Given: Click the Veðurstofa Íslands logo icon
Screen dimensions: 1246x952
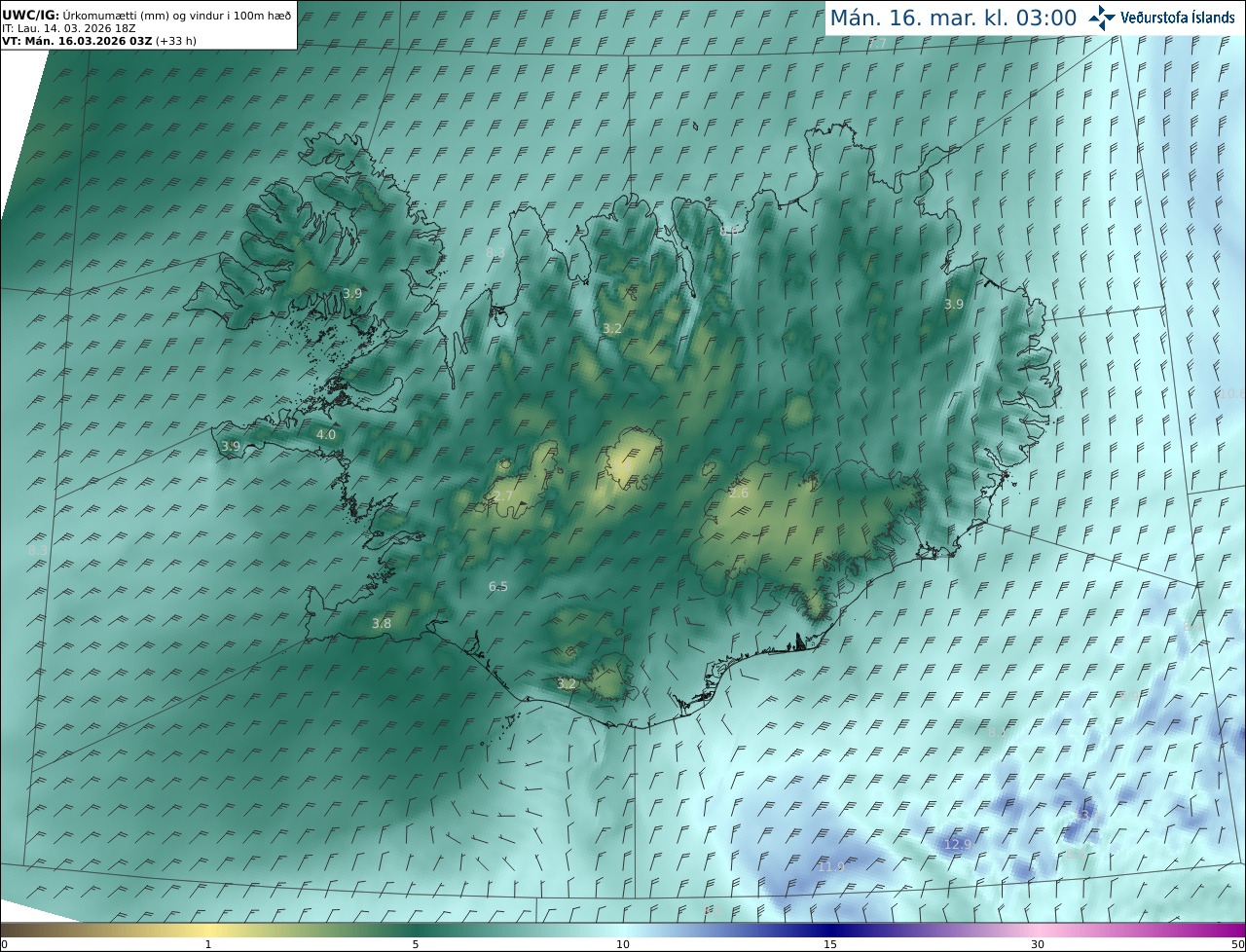Looking at the screenshot, I should click(1102, 18).
